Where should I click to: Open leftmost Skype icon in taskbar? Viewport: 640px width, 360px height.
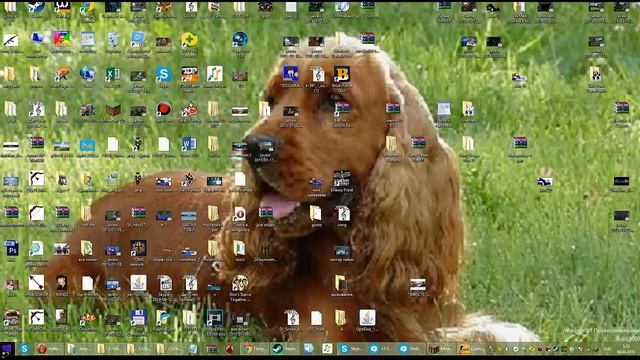pyautogui.click(x=24, y=349)
